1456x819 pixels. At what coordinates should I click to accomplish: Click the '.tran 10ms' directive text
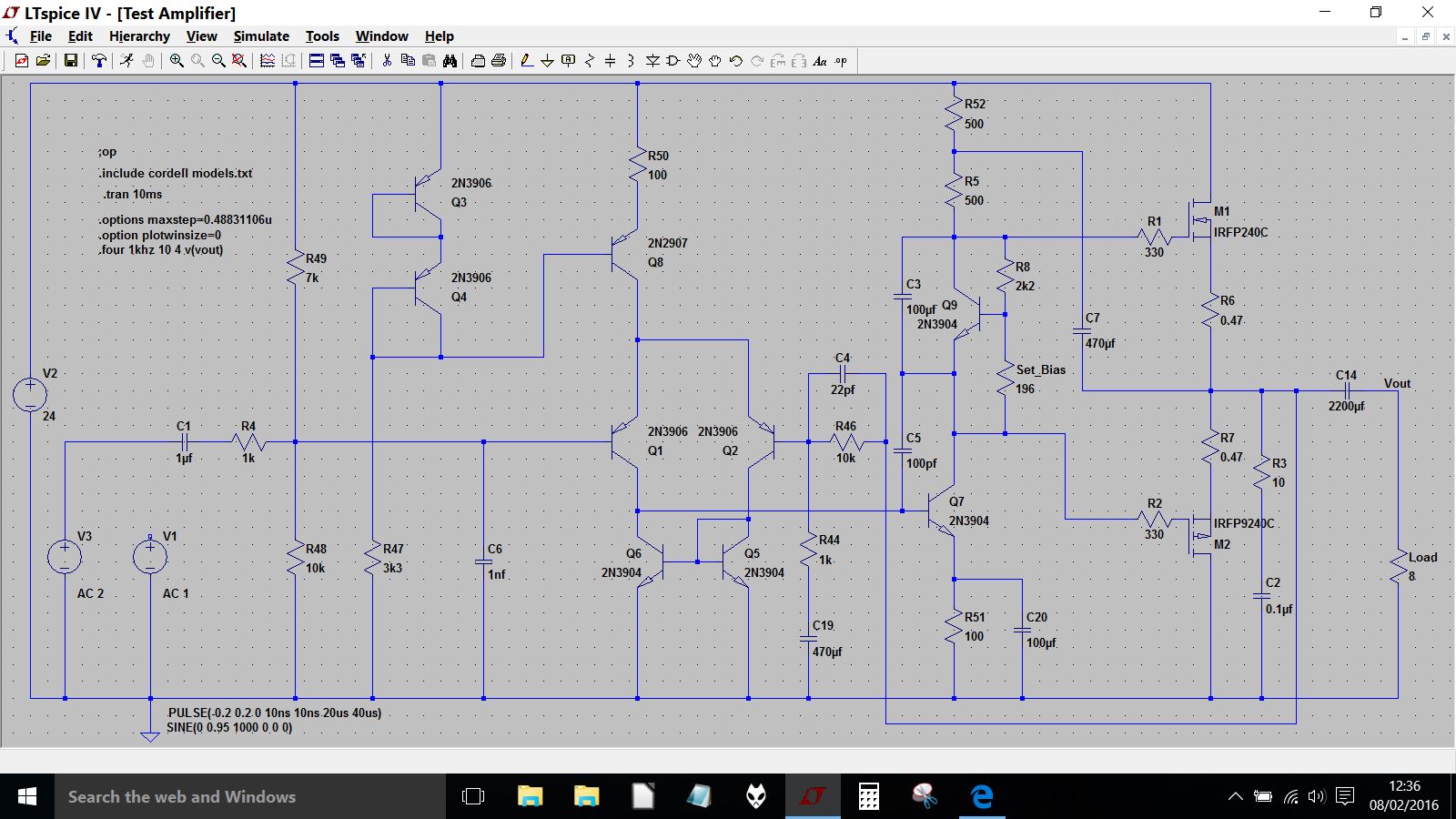pyautogui.click(x=132, y=194)
